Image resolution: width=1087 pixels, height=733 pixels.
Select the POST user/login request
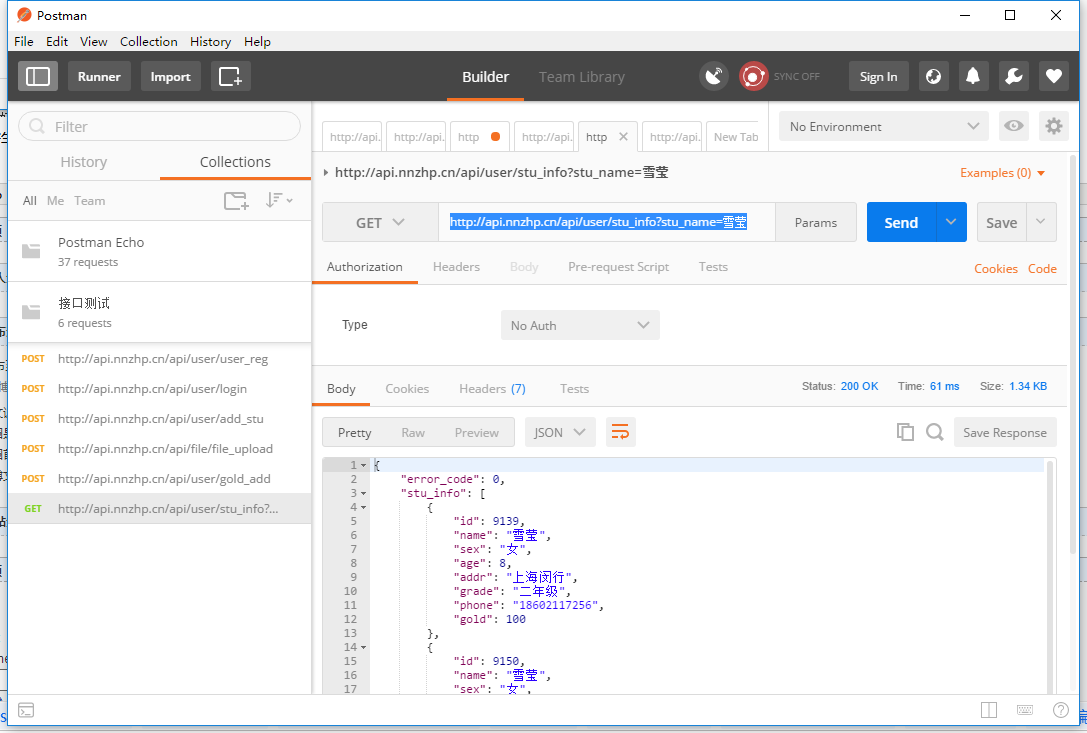click(159, 388)
